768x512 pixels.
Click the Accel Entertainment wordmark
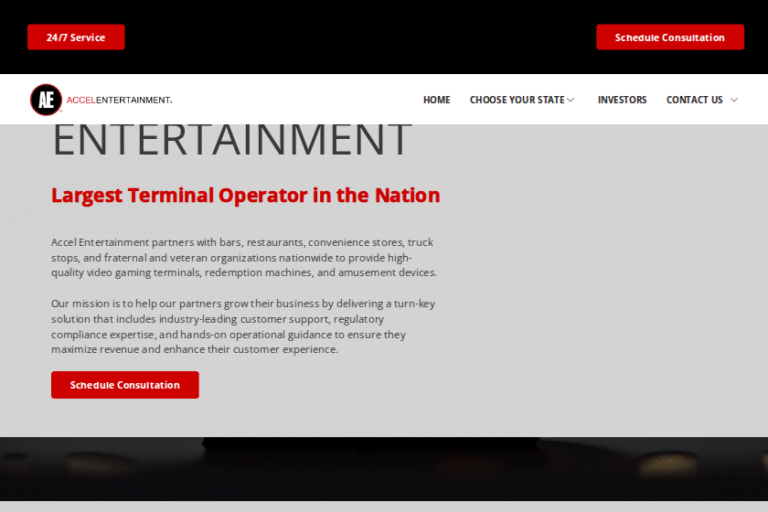pos(119,100)
